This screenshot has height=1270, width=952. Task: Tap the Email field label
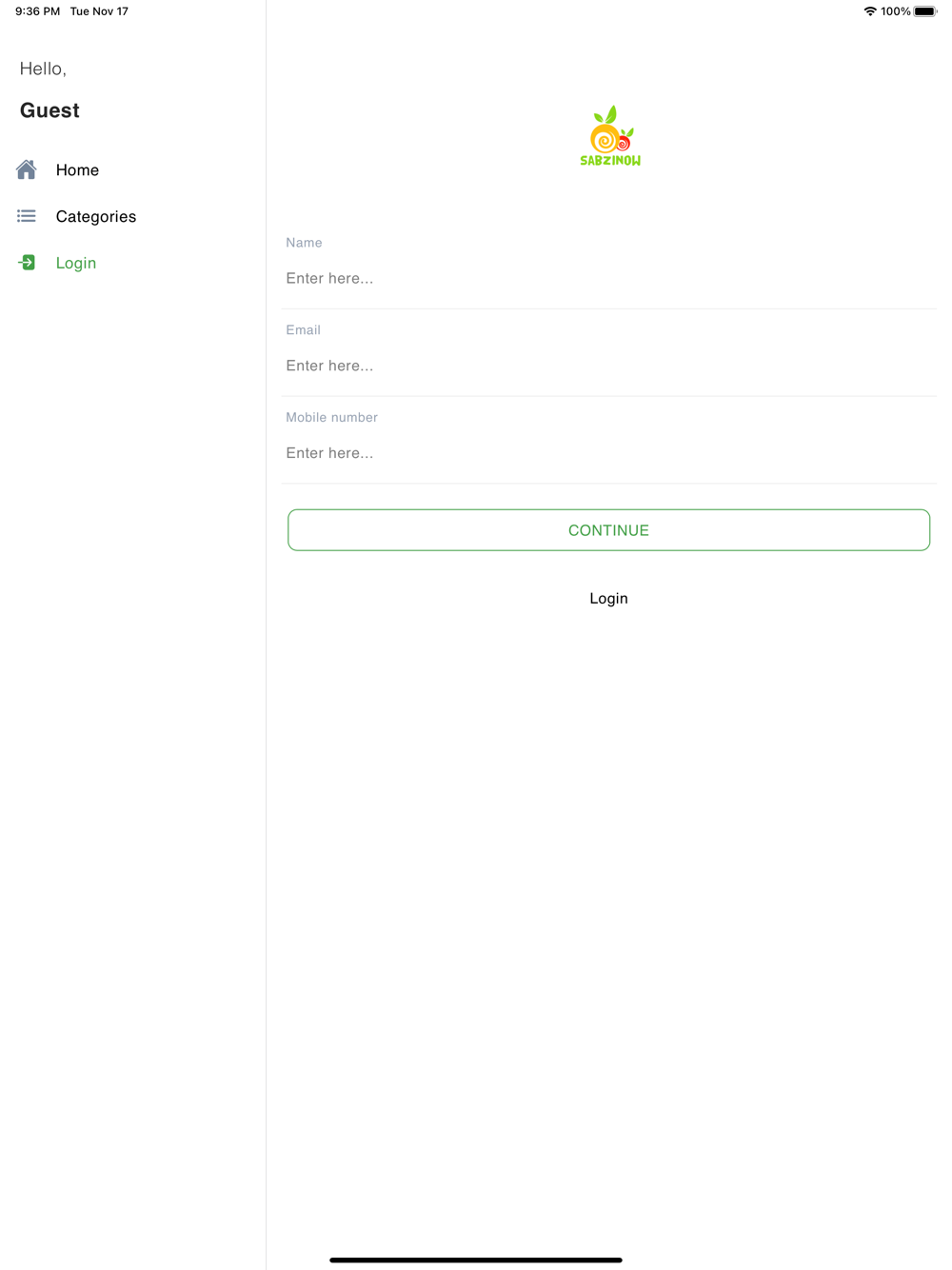tap(303, 330)
